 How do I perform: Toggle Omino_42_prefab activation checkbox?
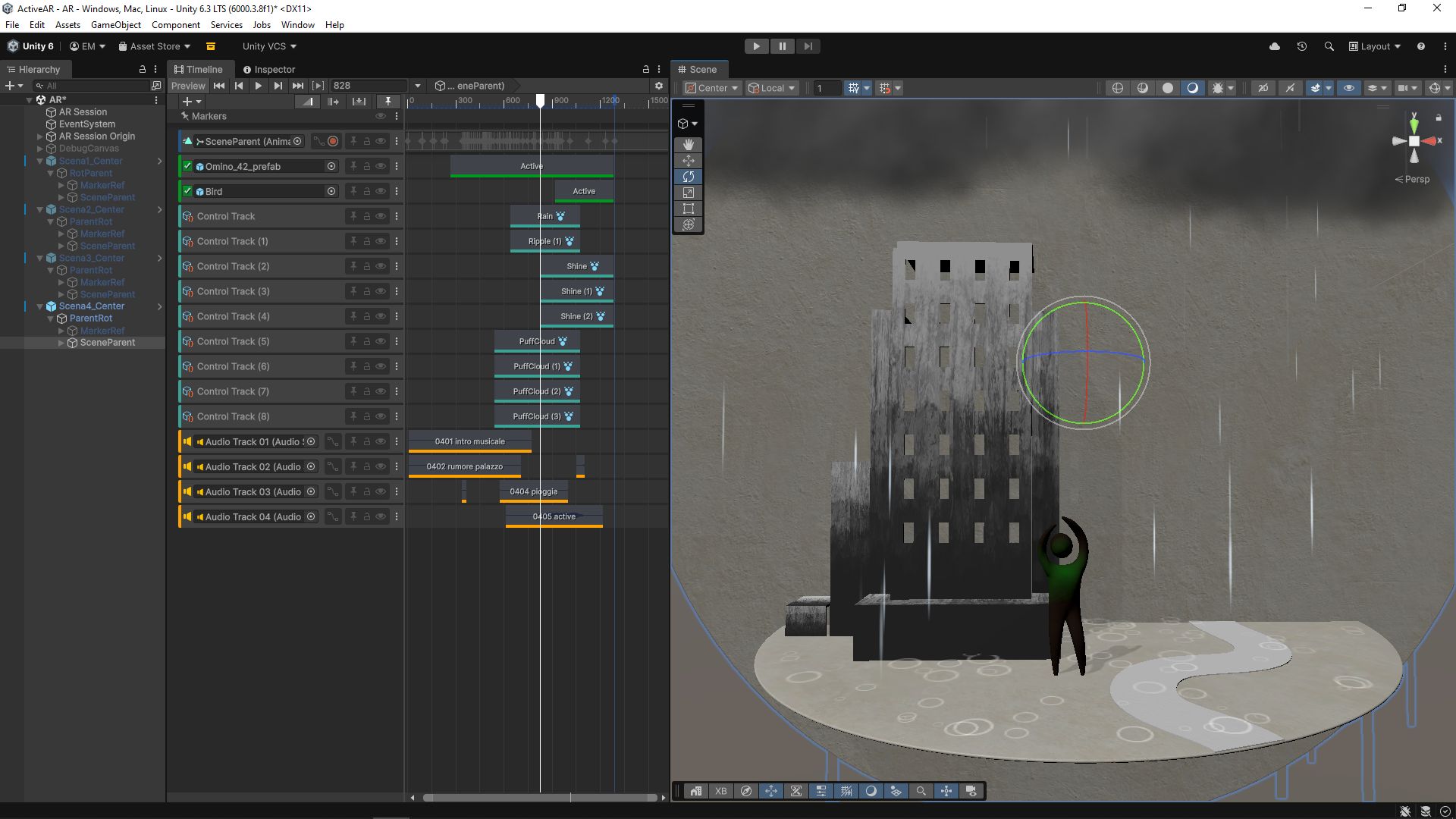coord(187,166)
